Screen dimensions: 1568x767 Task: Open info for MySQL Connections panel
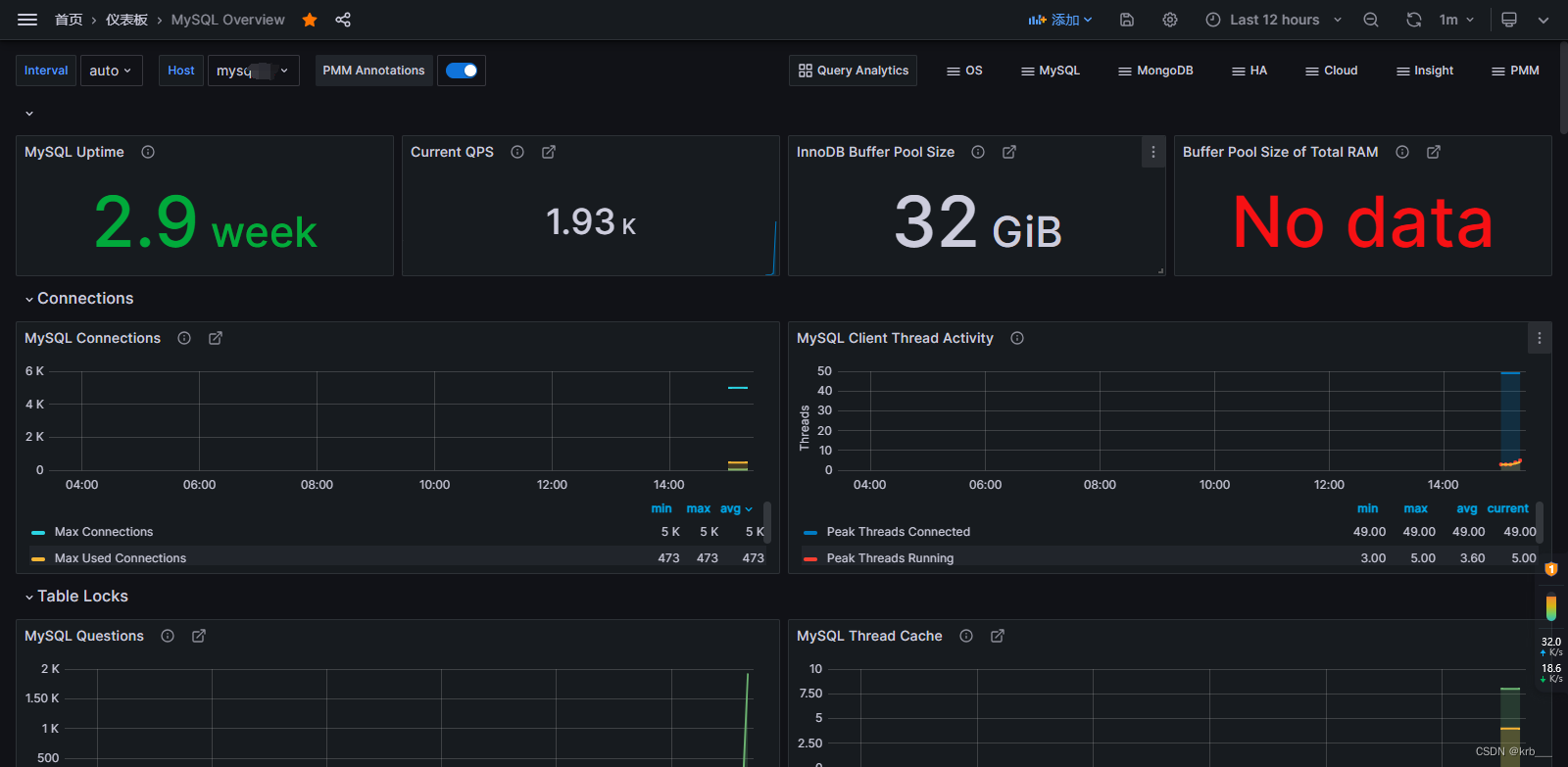point(184,338)
